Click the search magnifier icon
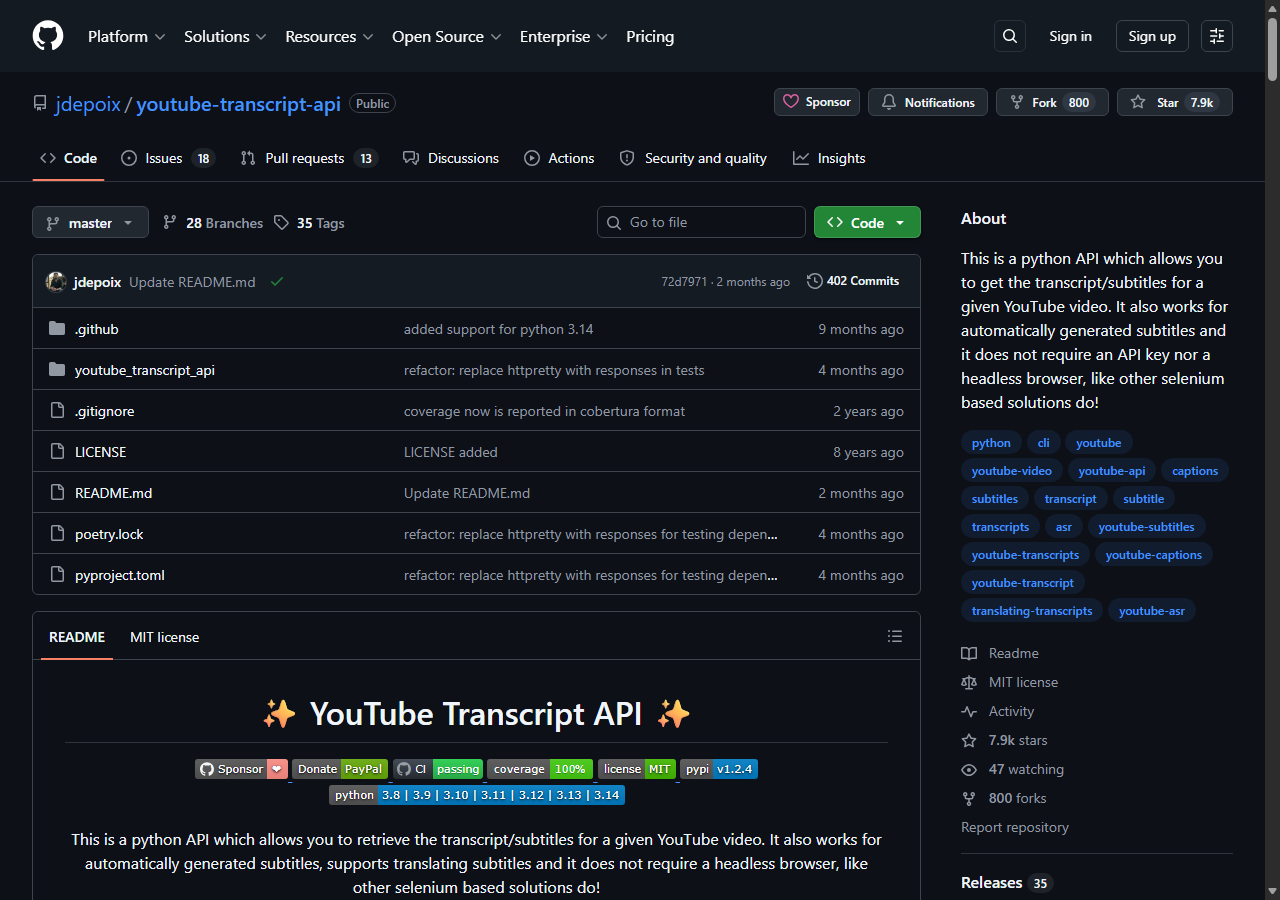This screenshot has height=900, width=1280. pos(1010,36)
